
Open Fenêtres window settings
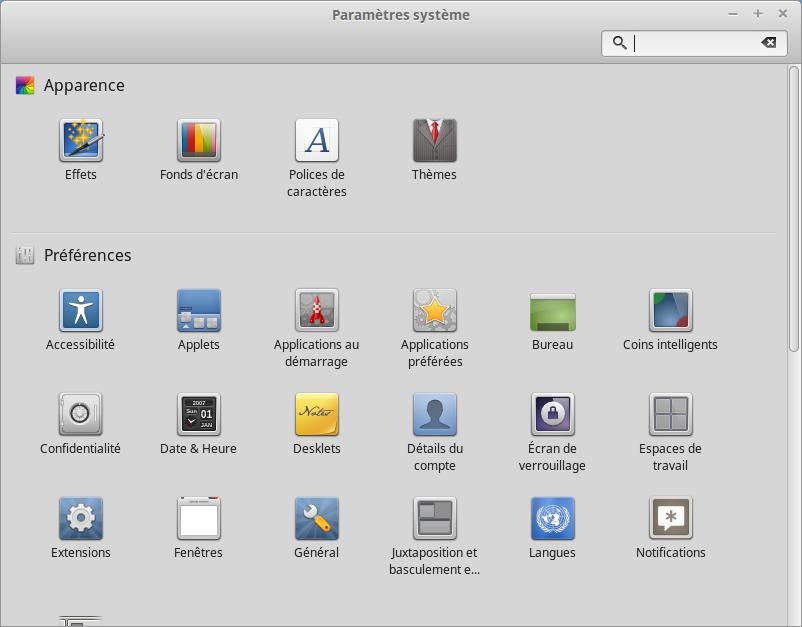click(199, 518)
